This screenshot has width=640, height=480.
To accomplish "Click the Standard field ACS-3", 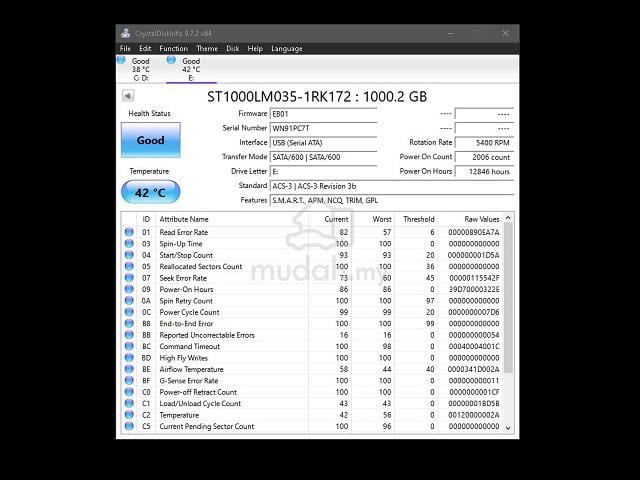I will [x=392, y=186].
